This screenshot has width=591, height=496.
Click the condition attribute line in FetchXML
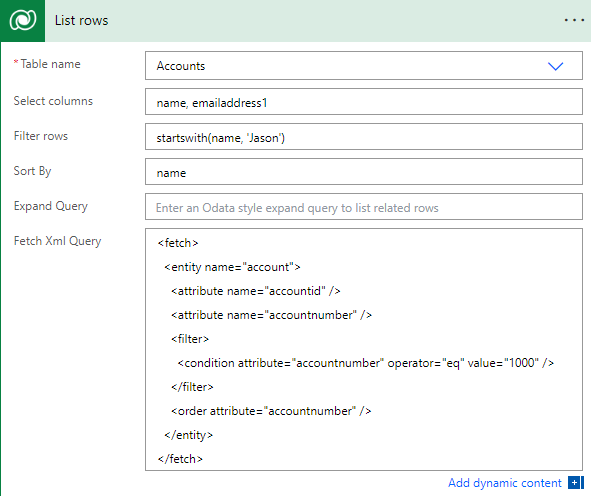tap(366, 363)
